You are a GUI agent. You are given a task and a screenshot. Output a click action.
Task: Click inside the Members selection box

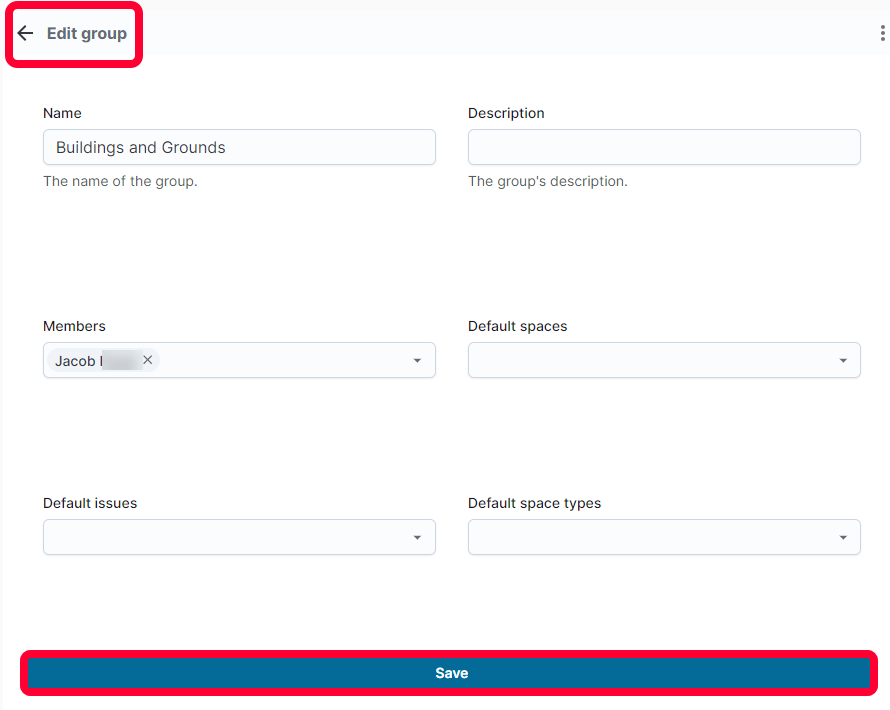tap(239, 360)
